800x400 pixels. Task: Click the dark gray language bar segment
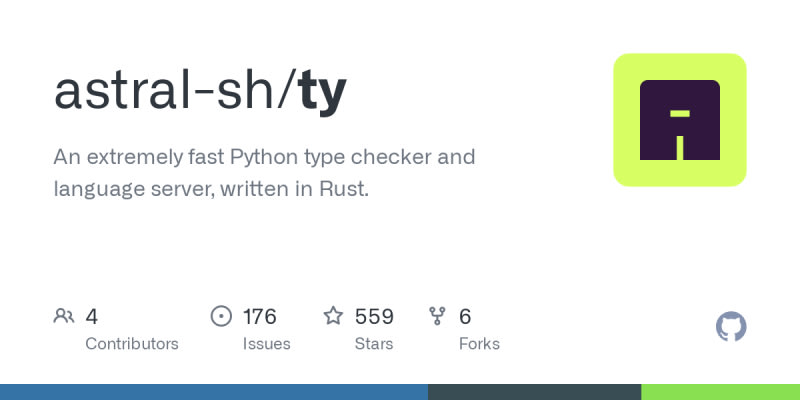(x=534, y=392)
